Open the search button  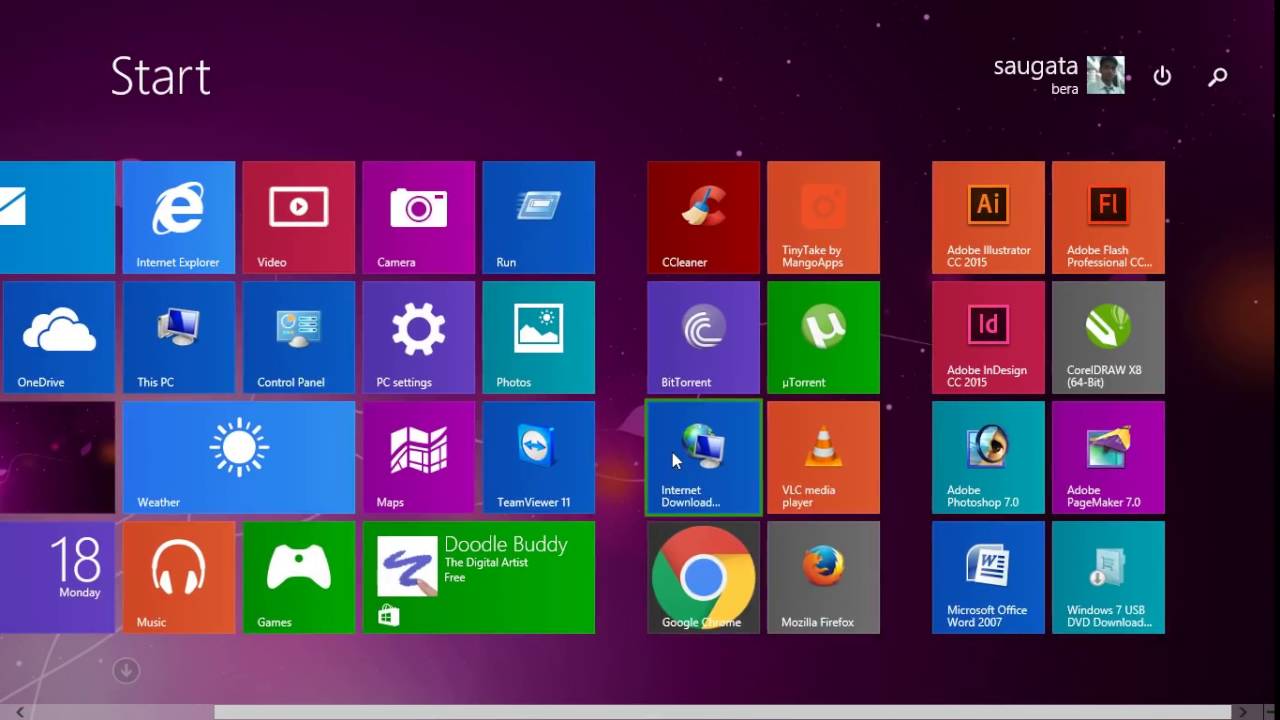pos(1218,76)
